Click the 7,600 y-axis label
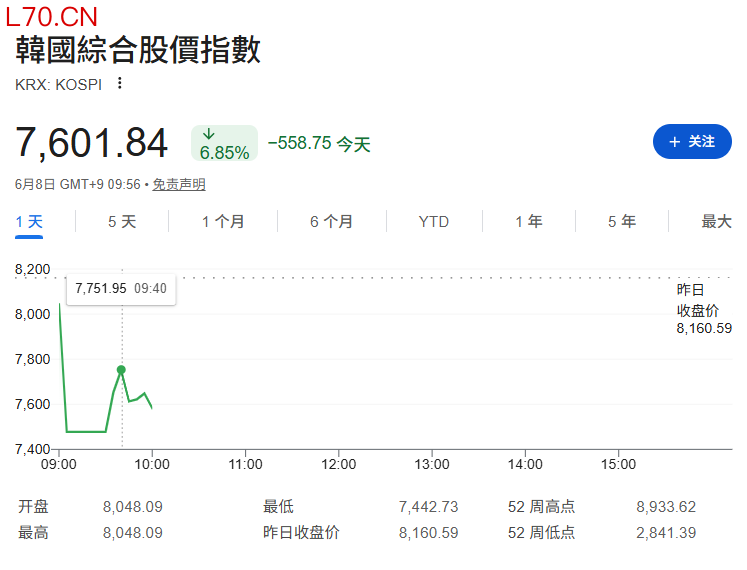747x570 pixels. [32, 404]
